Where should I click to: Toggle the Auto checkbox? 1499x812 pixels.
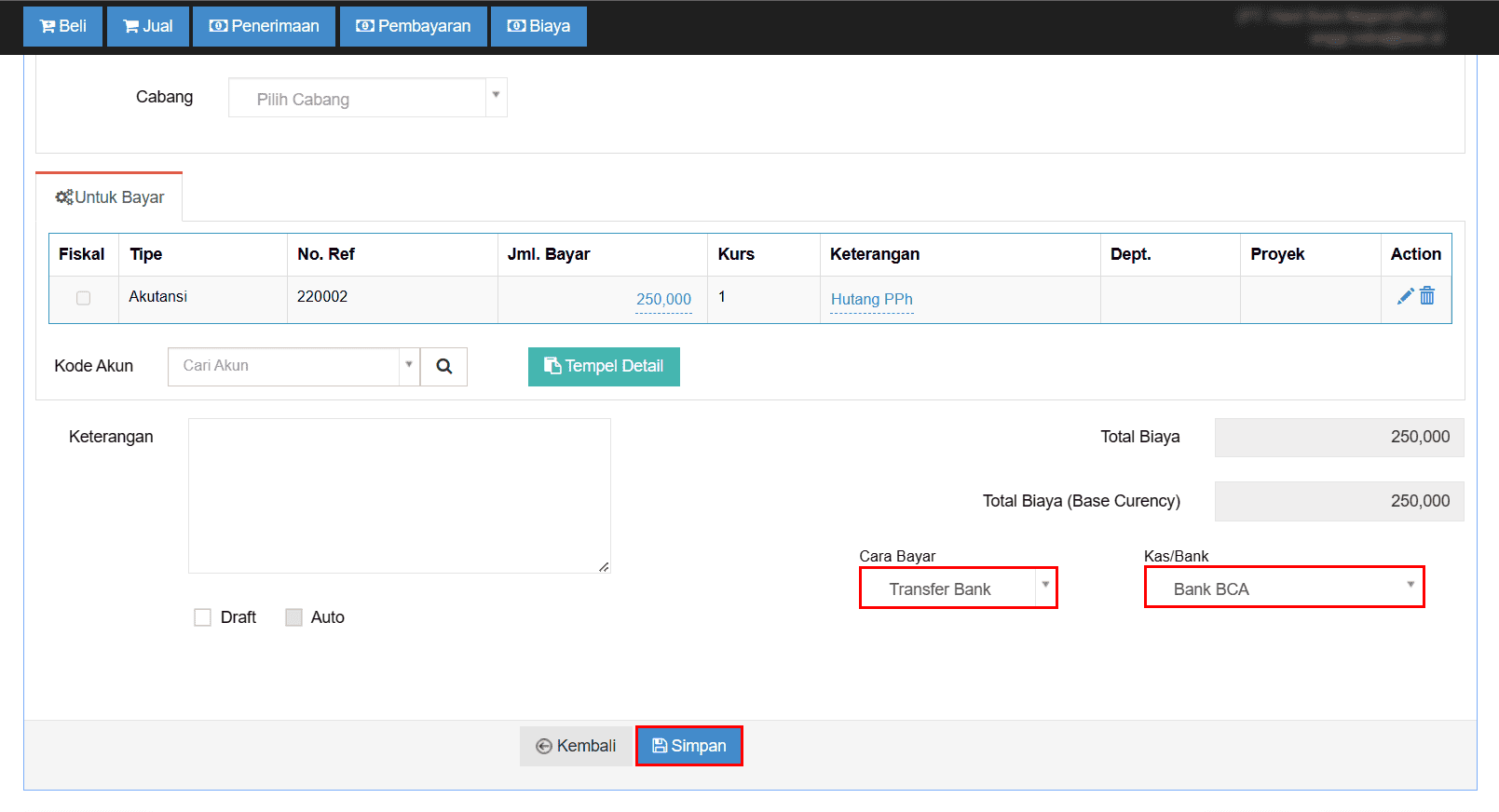(x=293, y=617)
